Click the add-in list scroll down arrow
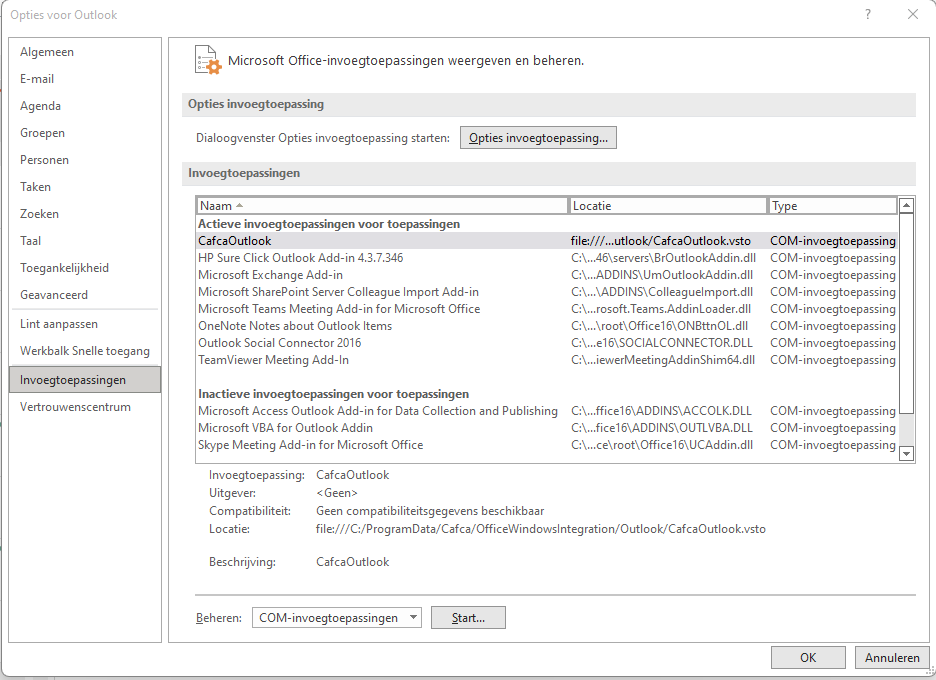Image resolution: width=936 pixels, height=680 pixels. click(906, 454)
